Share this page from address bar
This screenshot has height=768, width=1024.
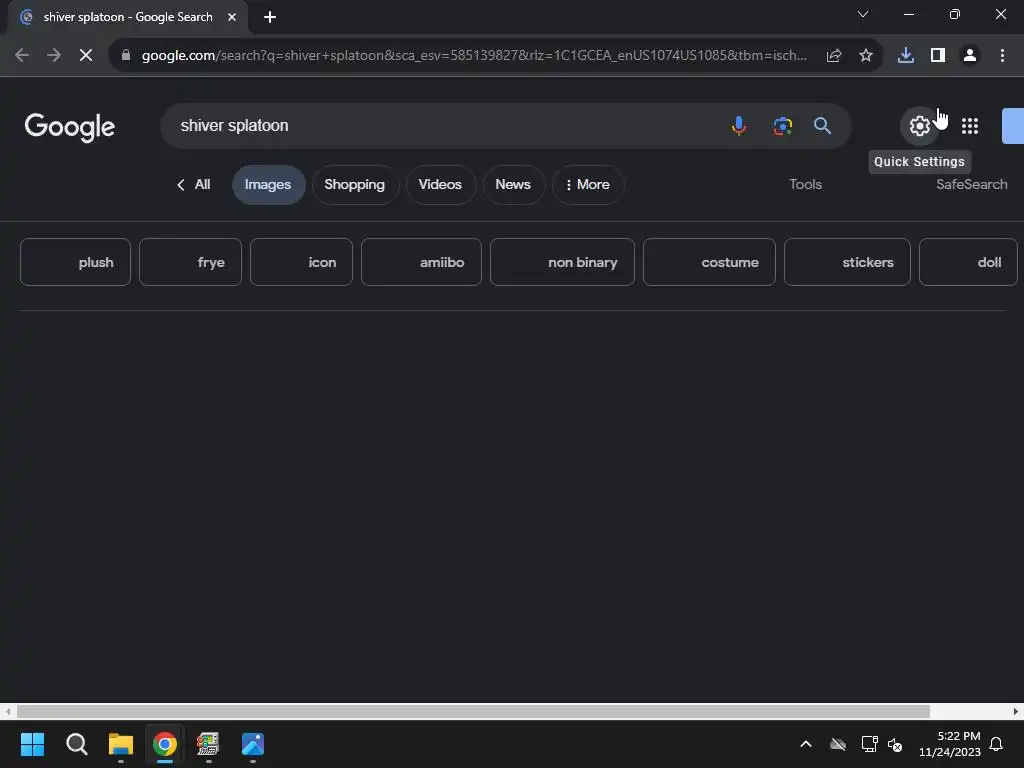click(x=833, y=56)
